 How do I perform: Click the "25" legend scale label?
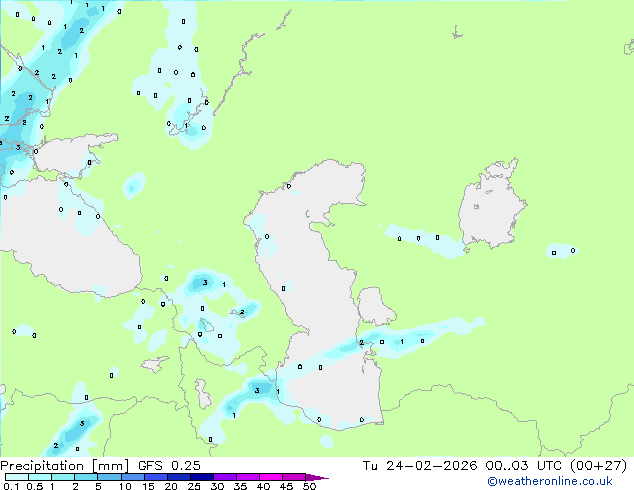[x=194, y=486]
